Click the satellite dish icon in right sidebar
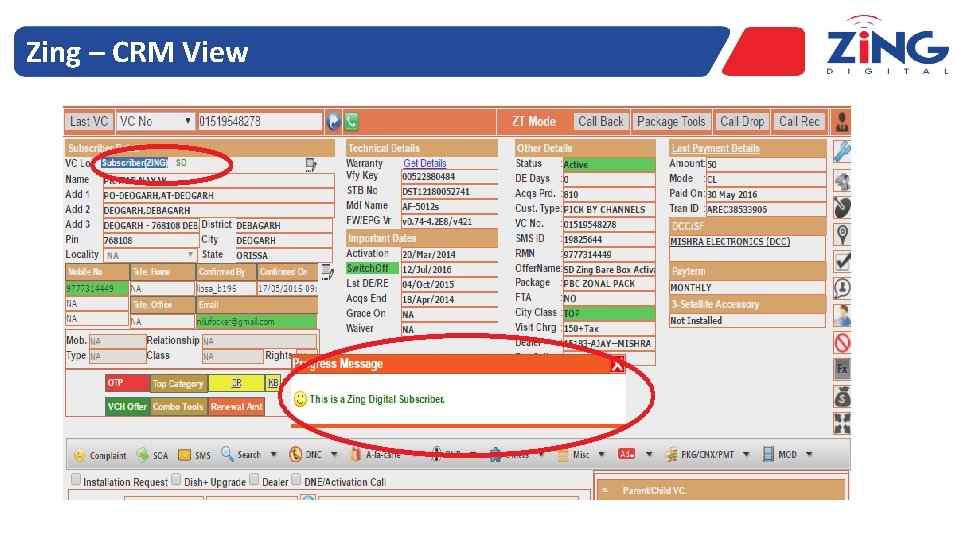This screenshot has width=960, height=540. click(842, 208)
